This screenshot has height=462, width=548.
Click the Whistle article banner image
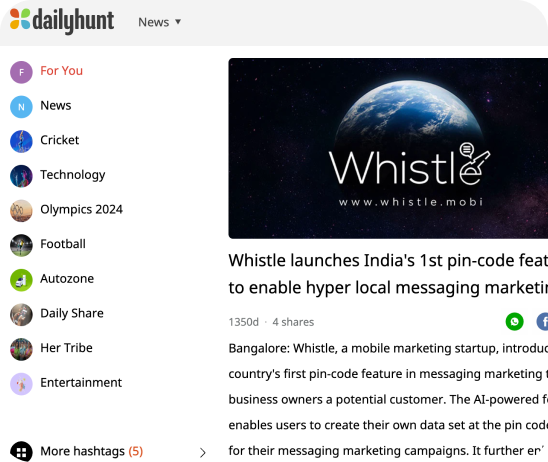tap(388, 148)
